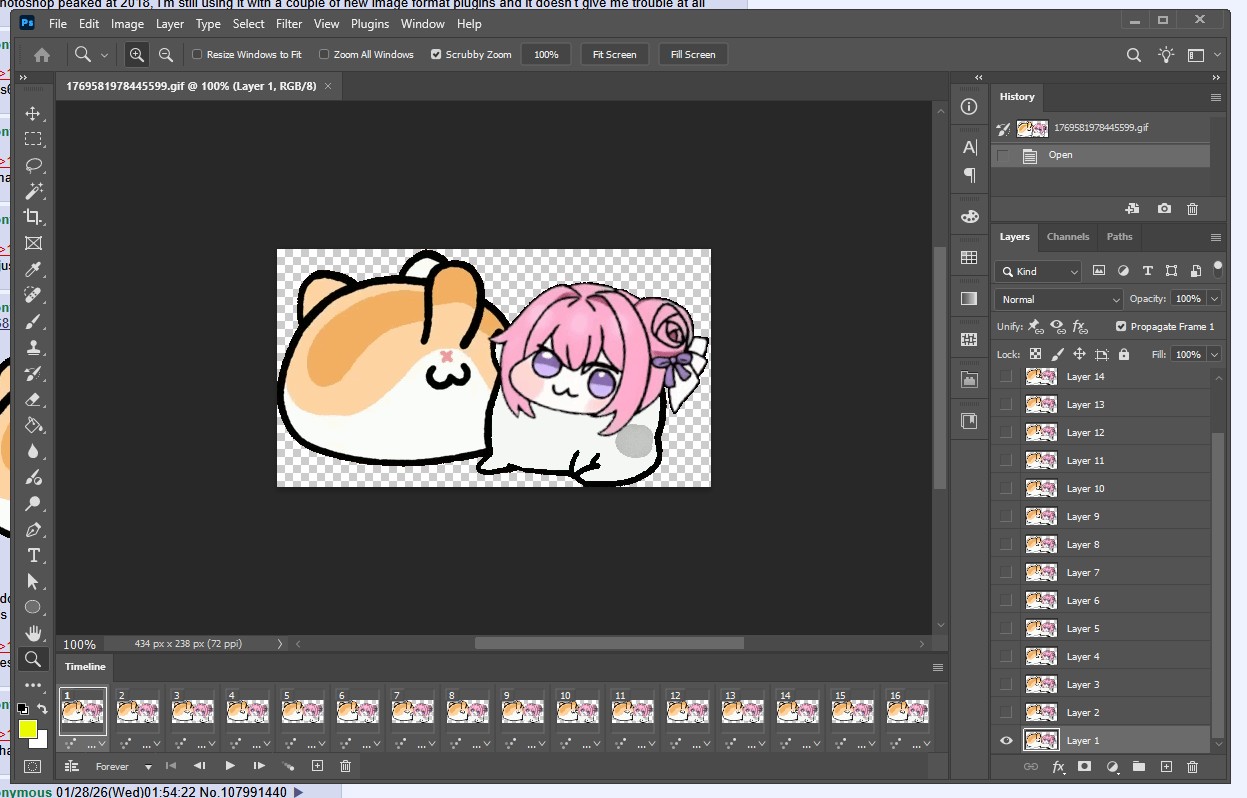Show Layer 2 visibility box
The width and height of the screenshot is (1247, 798).
[1006, 713]
